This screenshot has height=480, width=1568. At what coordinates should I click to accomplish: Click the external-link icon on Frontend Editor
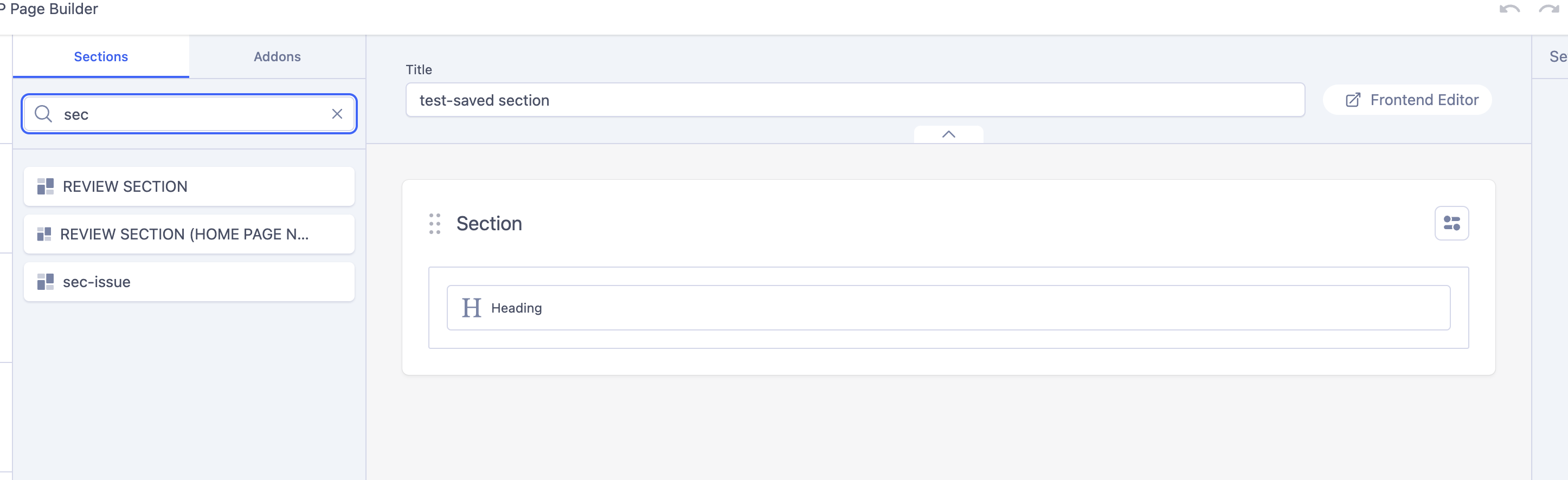pyautogui.click(x=1353, y=100)
